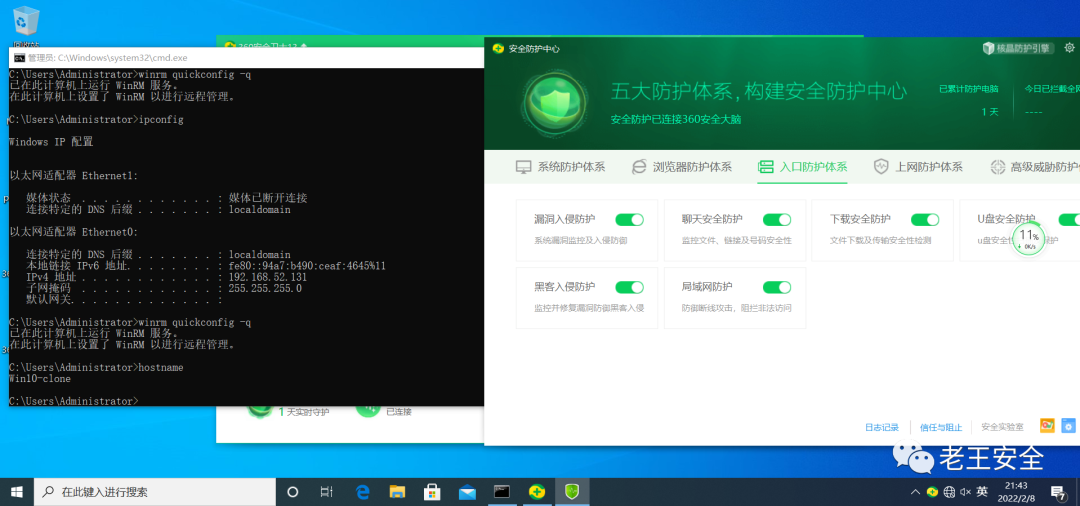Open 日志记录 link
This screenshot has height=506, width=1080.
tap(882, 427)
